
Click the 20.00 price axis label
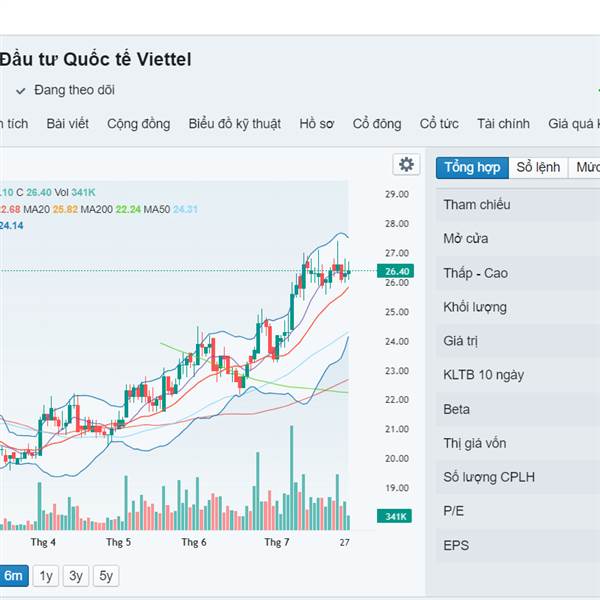point(397,458)
